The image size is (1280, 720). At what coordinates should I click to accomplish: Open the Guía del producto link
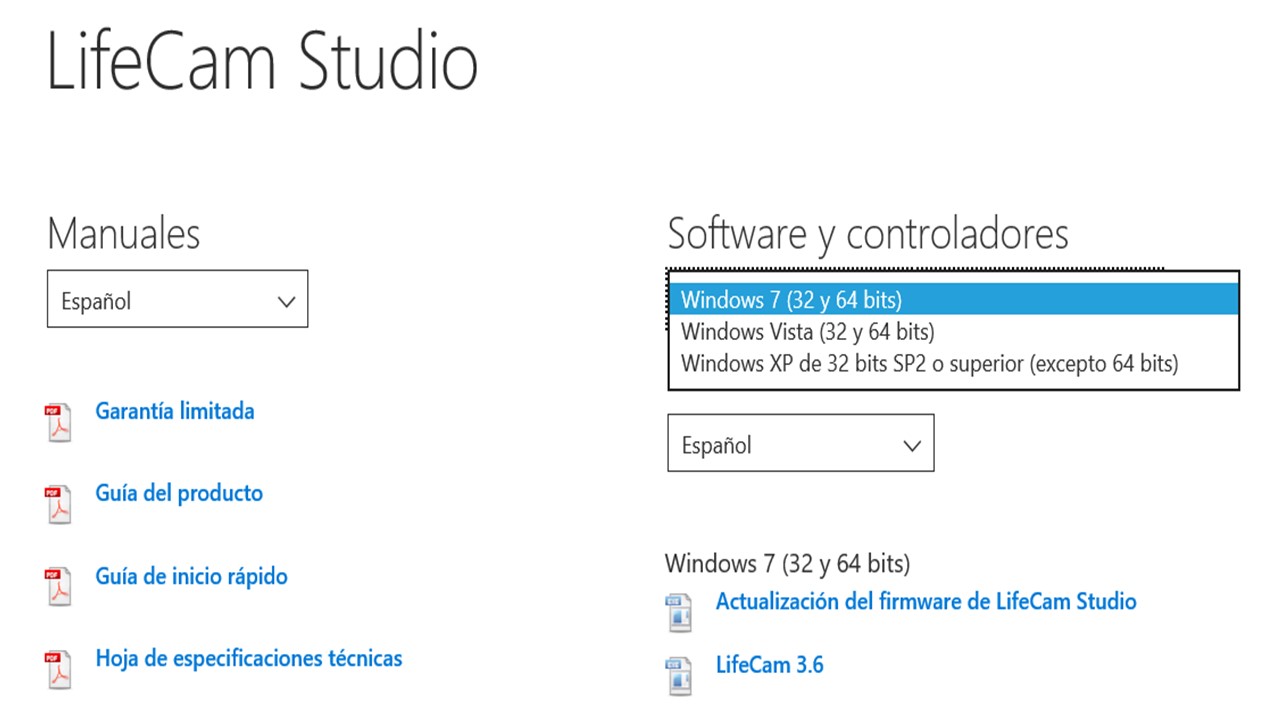(x=179, y=493)
